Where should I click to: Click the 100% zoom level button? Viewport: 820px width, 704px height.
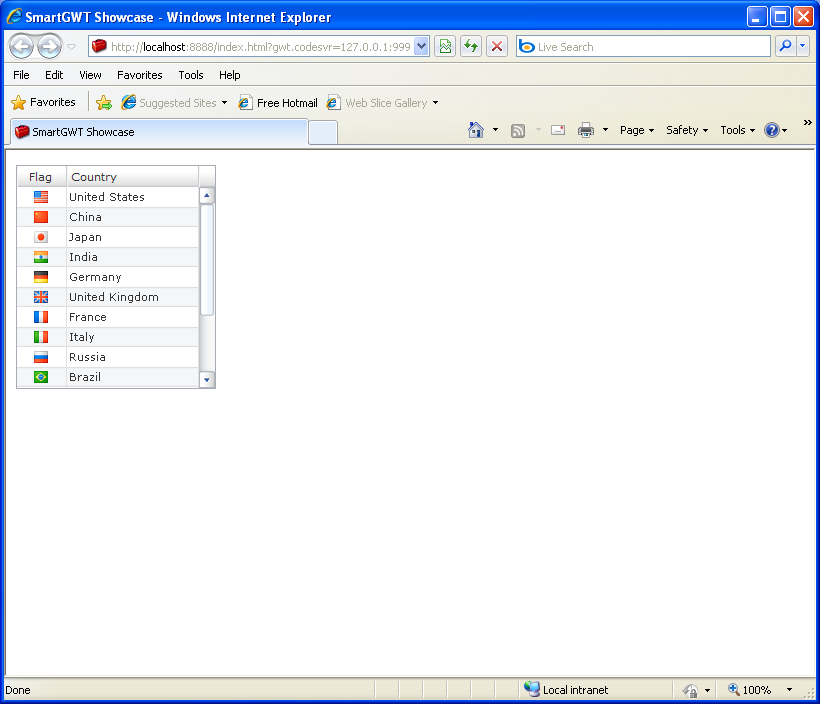[x=749, y=690]
